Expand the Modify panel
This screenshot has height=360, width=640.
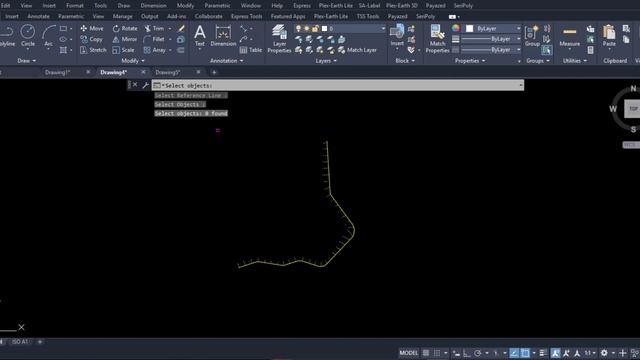[133, 61]
